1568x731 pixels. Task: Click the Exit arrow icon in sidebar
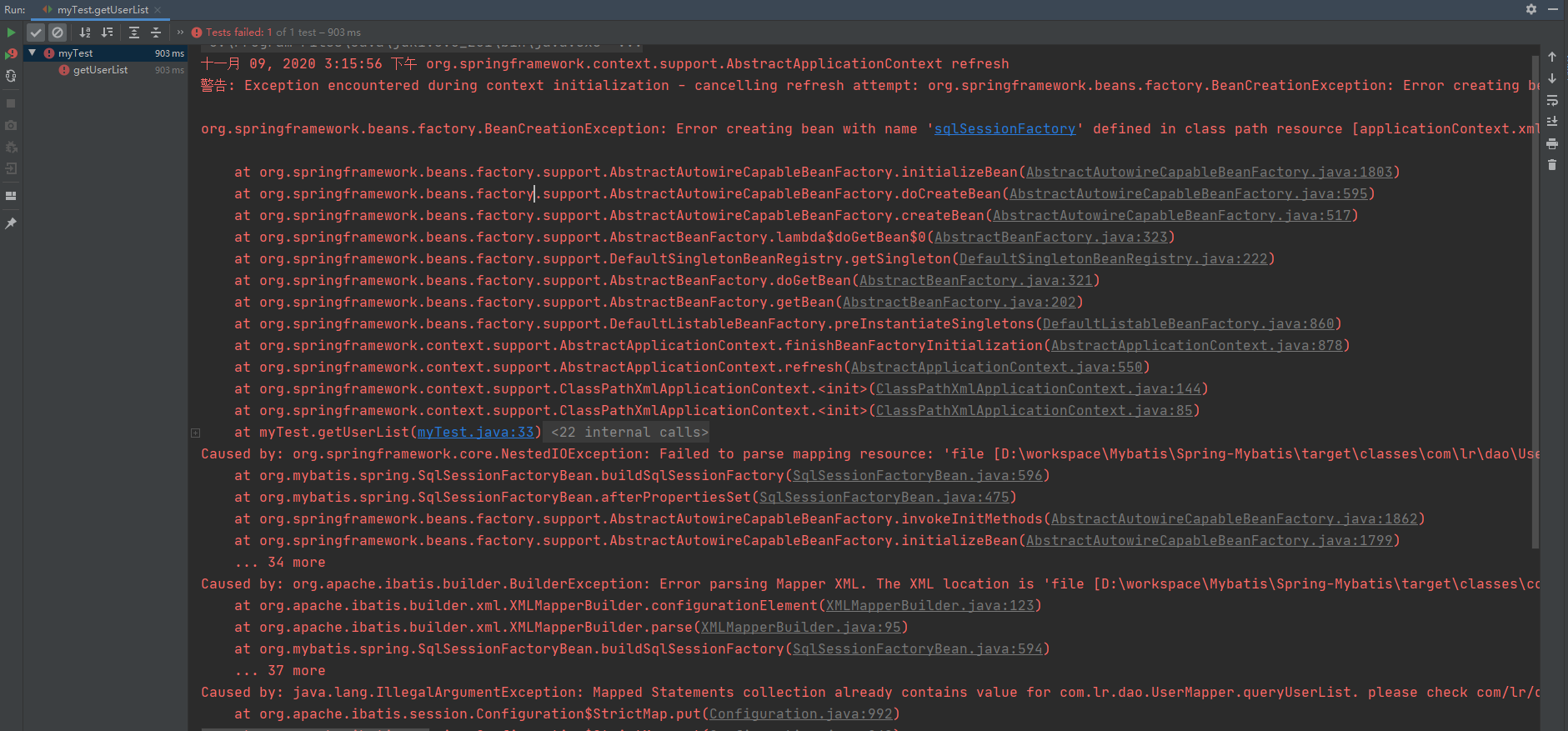click(11, 168)
